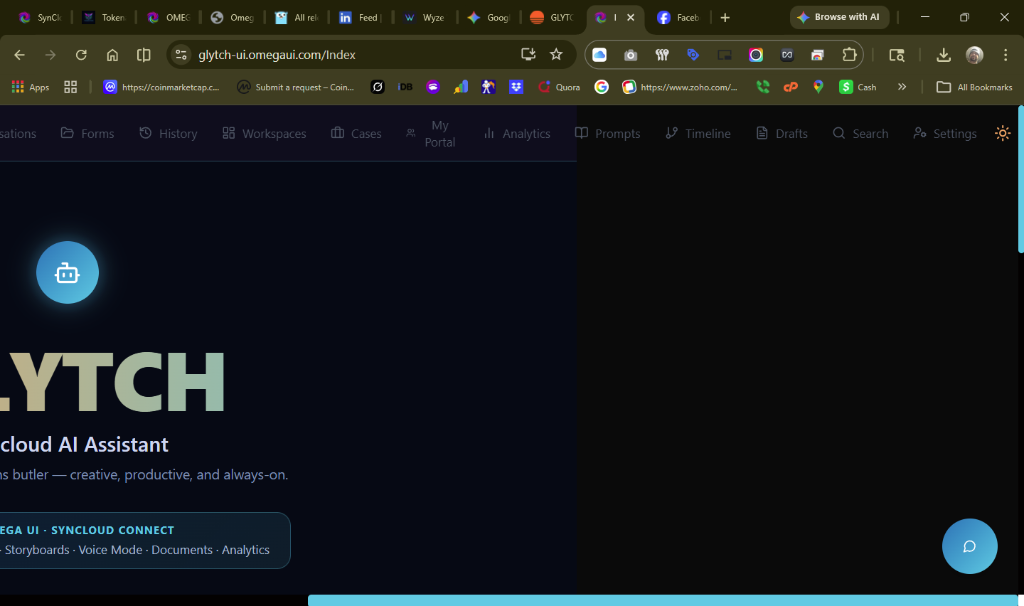Click the horizontal scrollbar at page bottom

(x=662, y=600)
